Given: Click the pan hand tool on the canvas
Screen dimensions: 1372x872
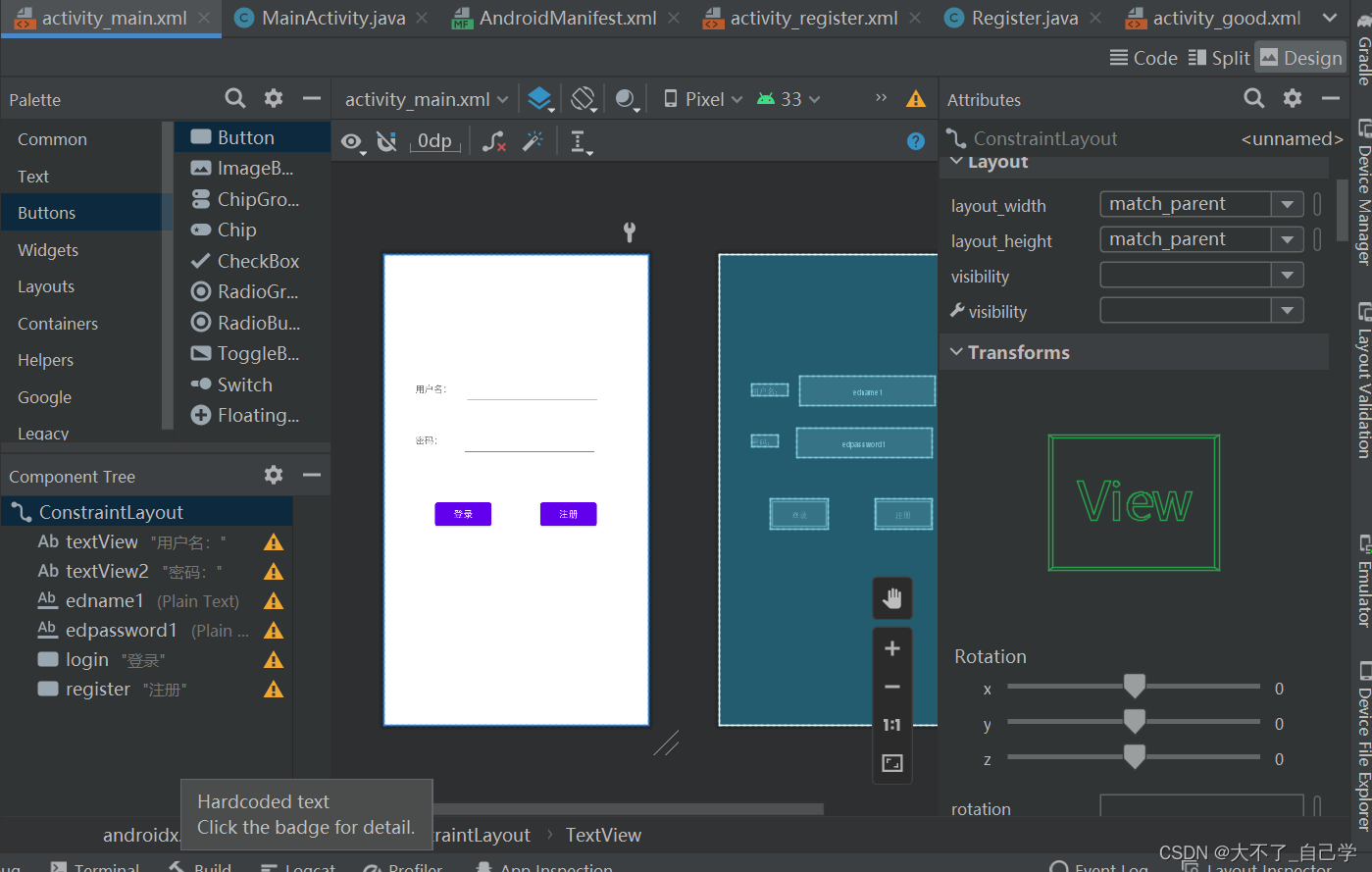Looking at the screenshot, I should click(891, 596).
